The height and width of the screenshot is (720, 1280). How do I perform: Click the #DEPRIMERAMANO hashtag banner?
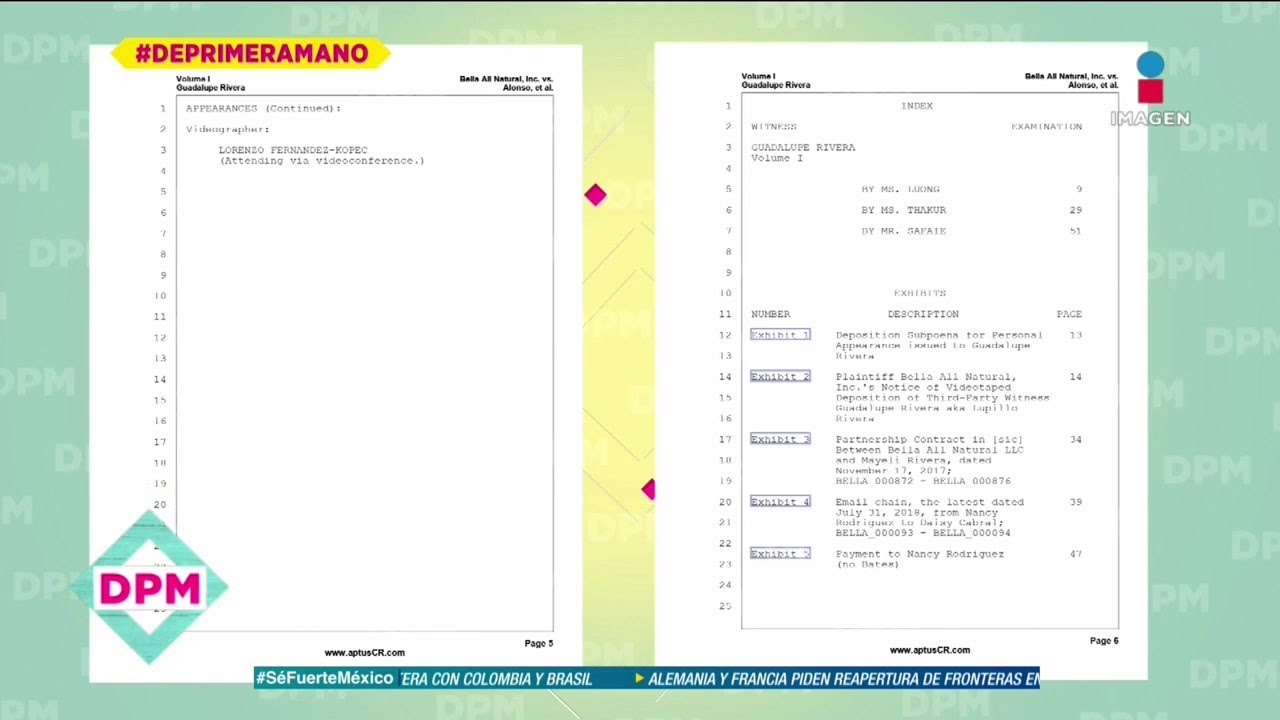(250, 54)
